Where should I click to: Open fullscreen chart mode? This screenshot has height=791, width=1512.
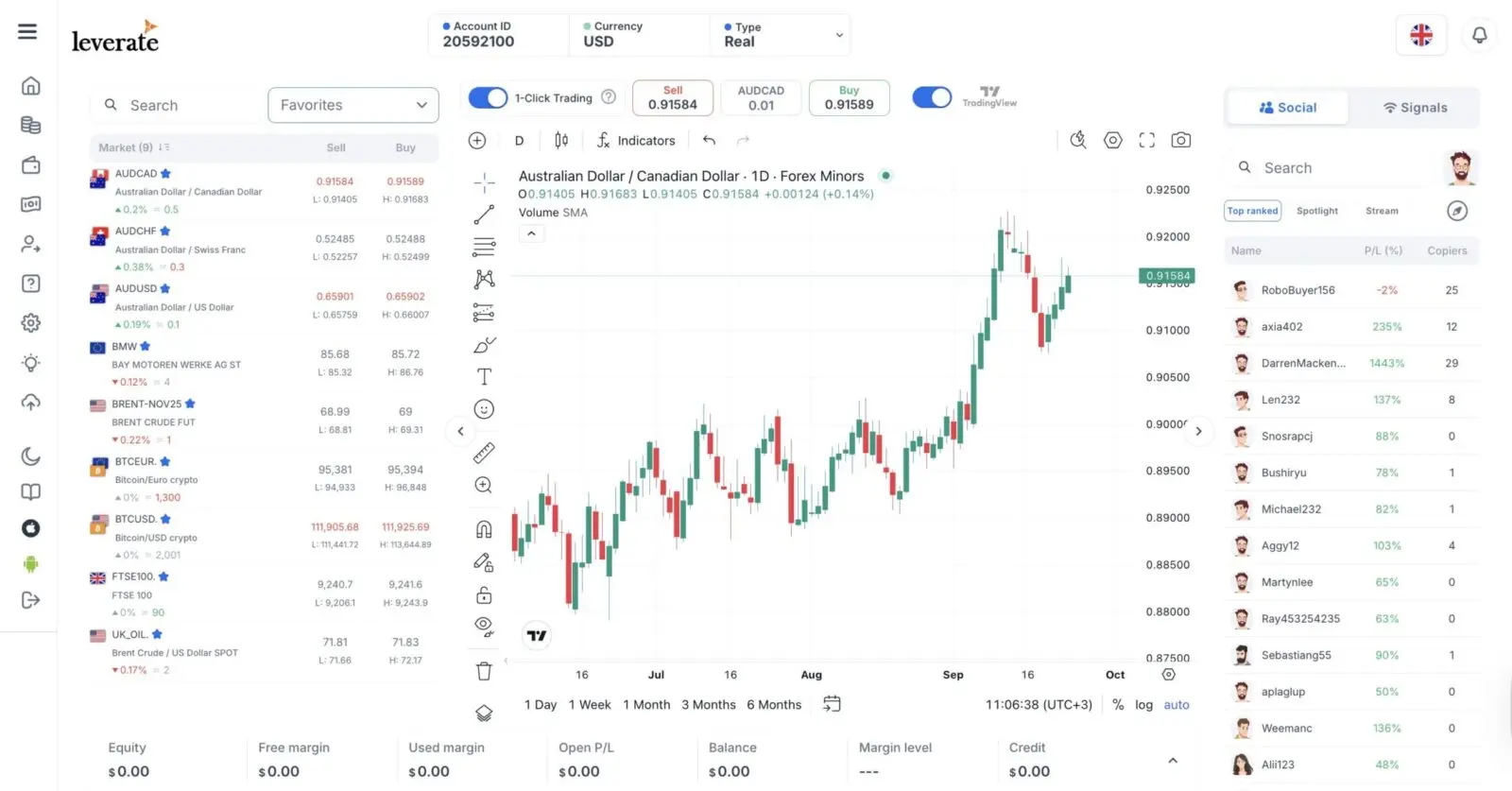[x=1146, y=140]
